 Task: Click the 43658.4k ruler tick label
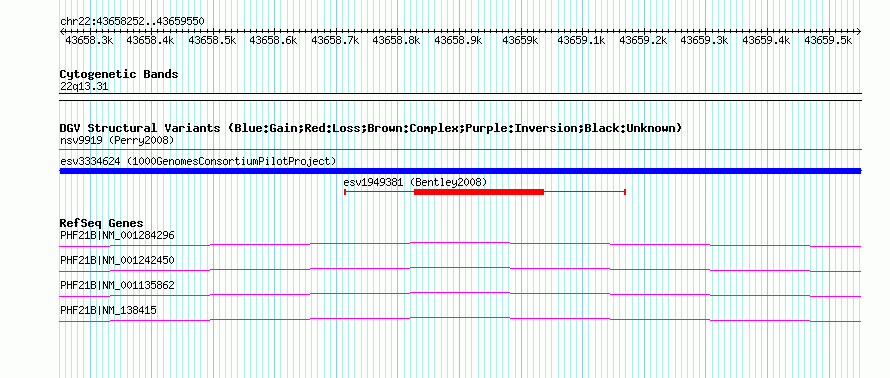(x=150, y=40)
